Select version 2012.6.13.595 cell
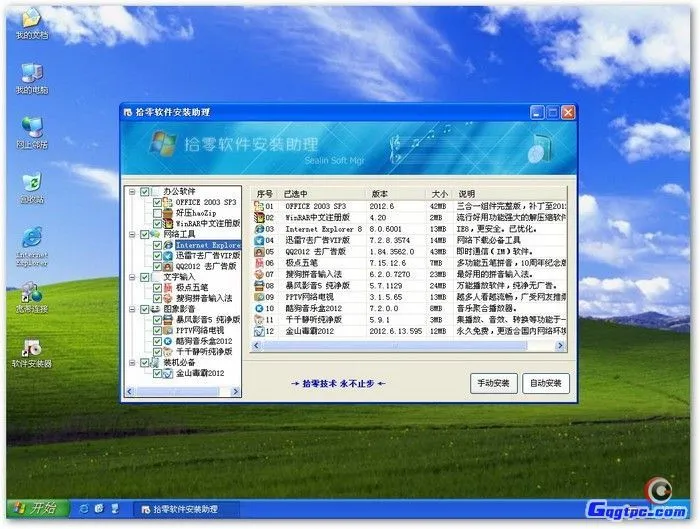Viewport: 700px width, 529px height. pos(396,331)
